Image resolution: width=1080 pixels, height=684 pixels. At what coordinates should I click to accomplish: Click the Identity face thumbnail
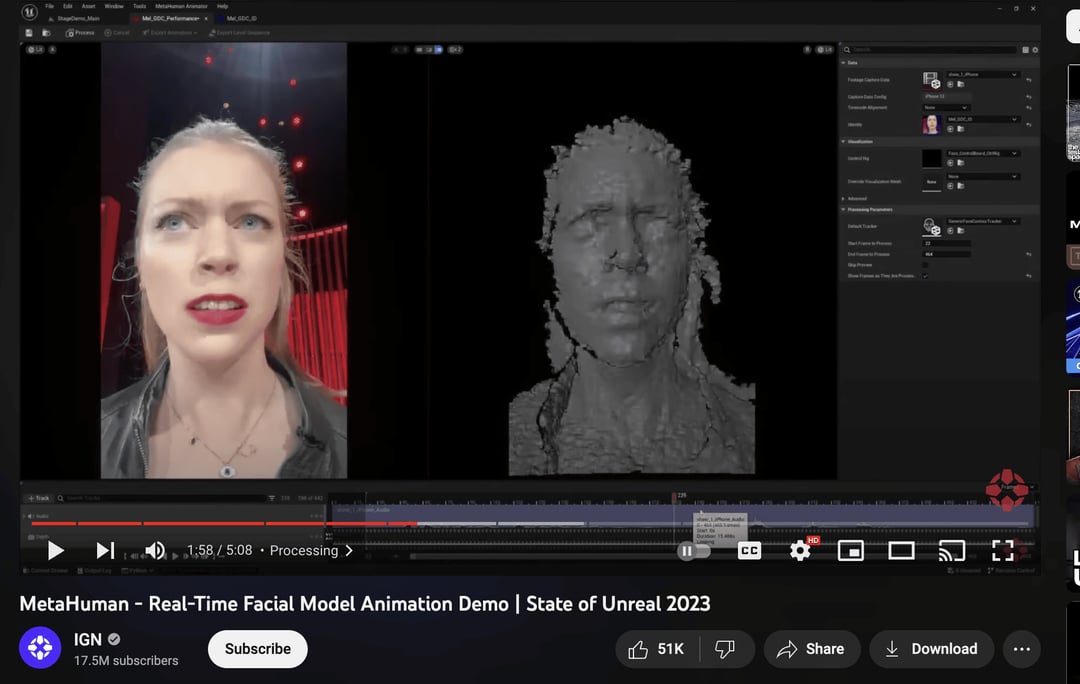[931, 125]
